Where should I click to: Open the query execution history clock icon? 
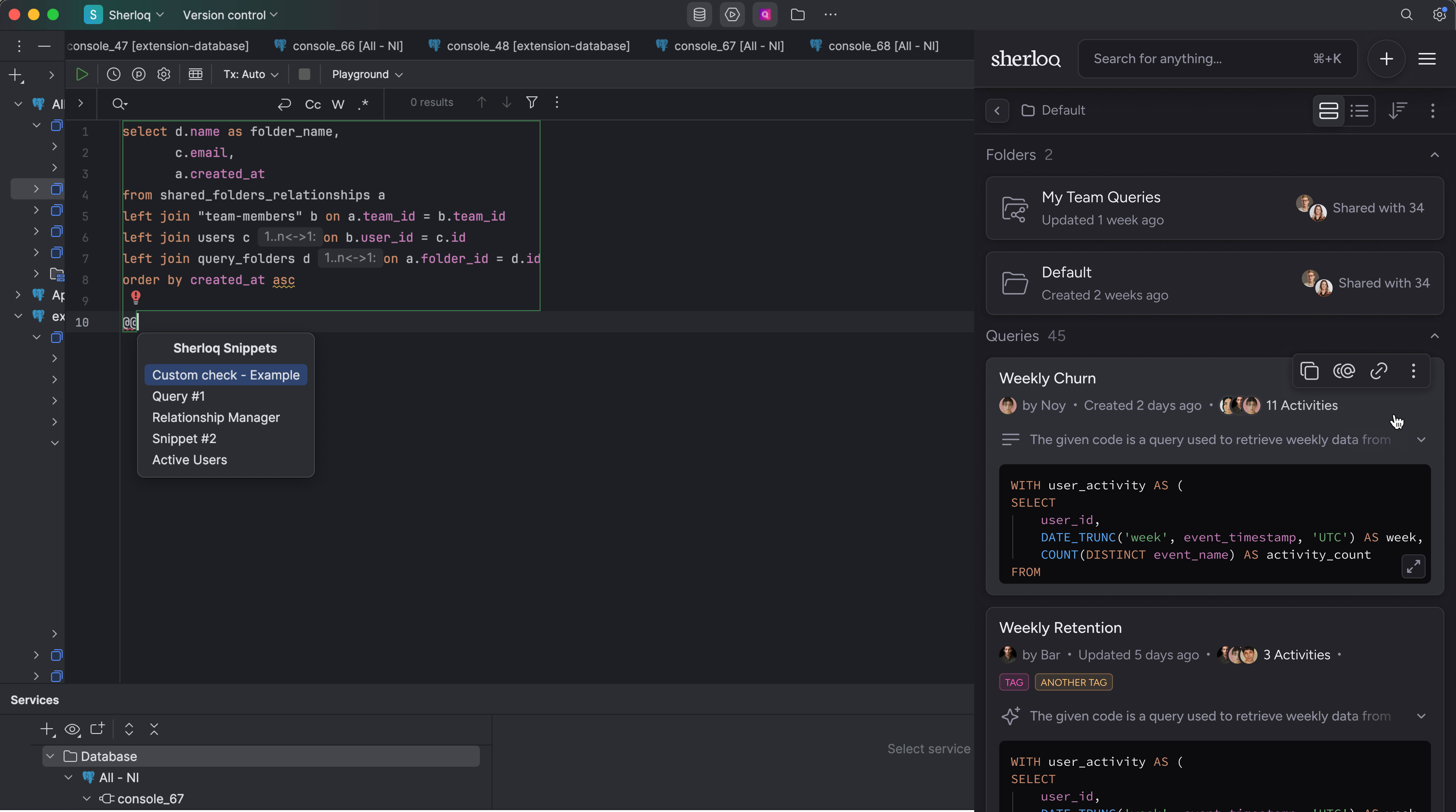113,74
